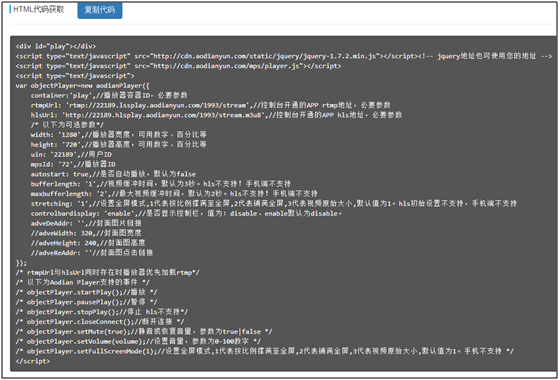Select the HTML代码获取 heading label
The image size is (560, 380).
tap(39, 10)
